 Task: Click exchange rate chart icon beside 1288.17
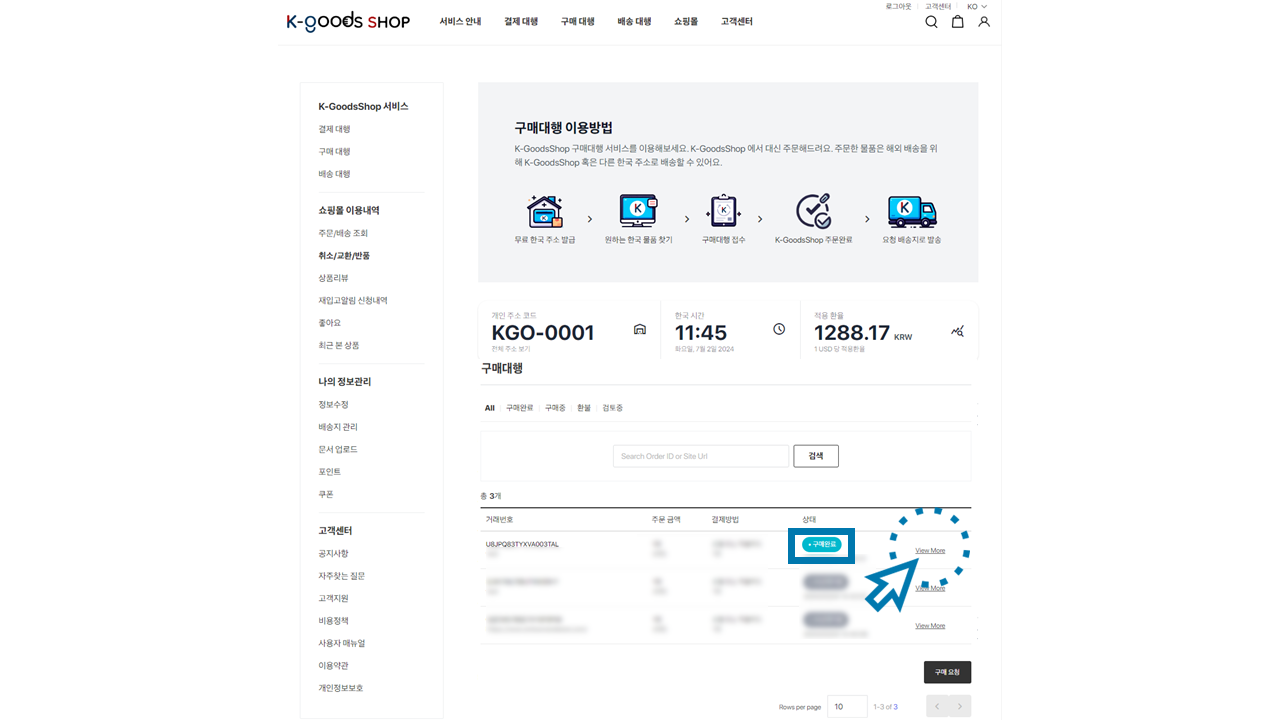coord(957,331)
